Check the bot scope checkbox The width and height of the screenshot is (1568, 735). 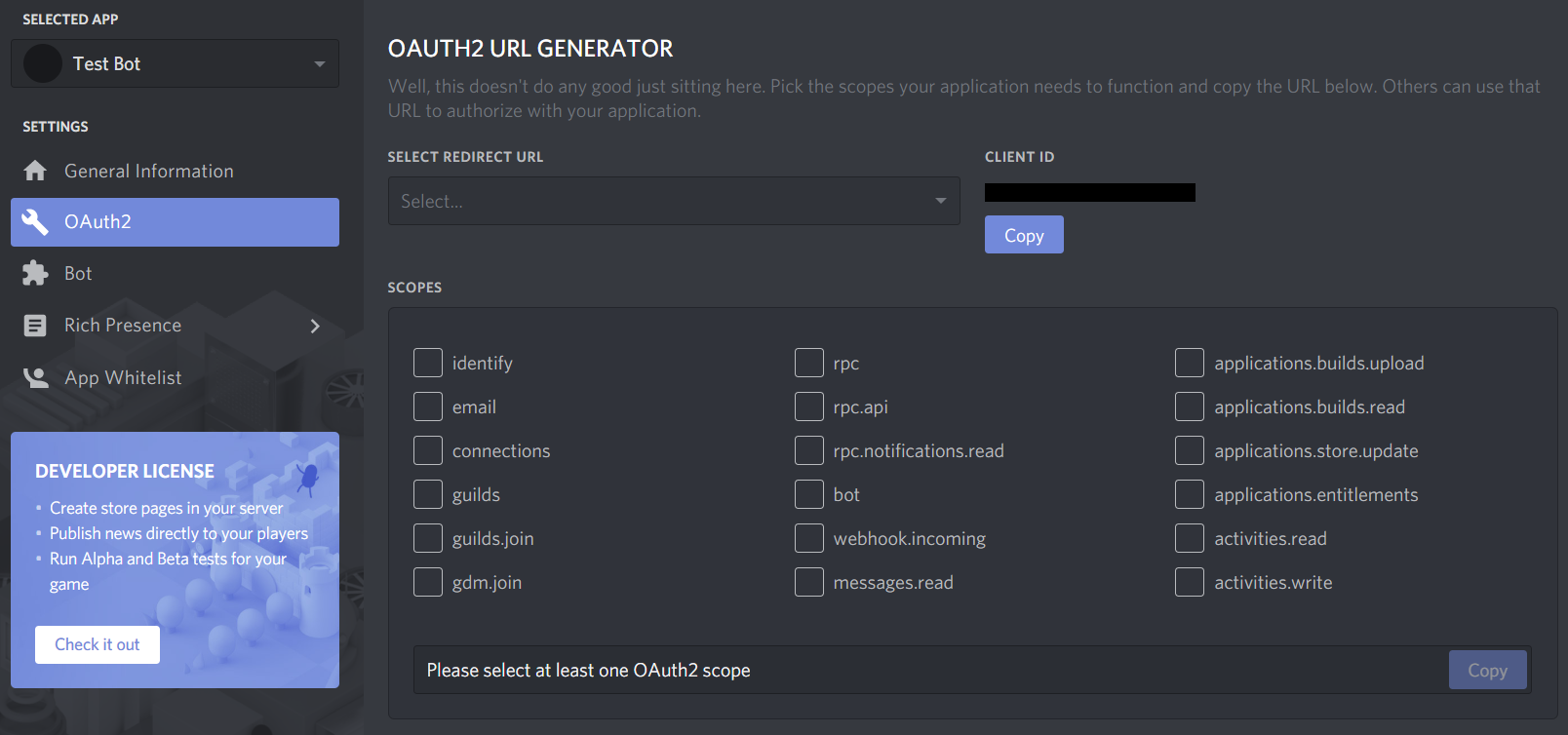click(x=809, y=494)
